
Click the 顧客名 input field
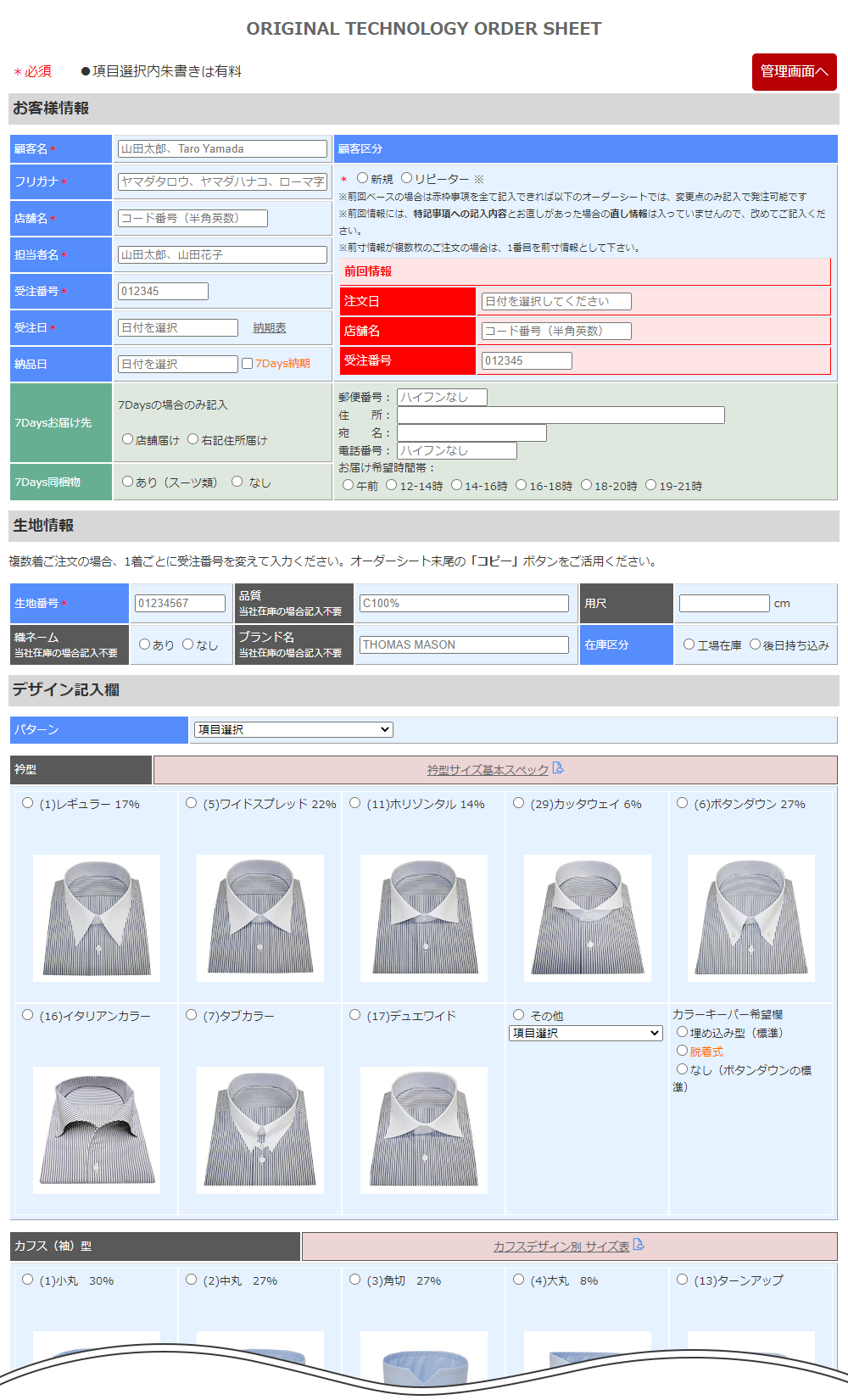pyautogui.click(x=222, y=149)
